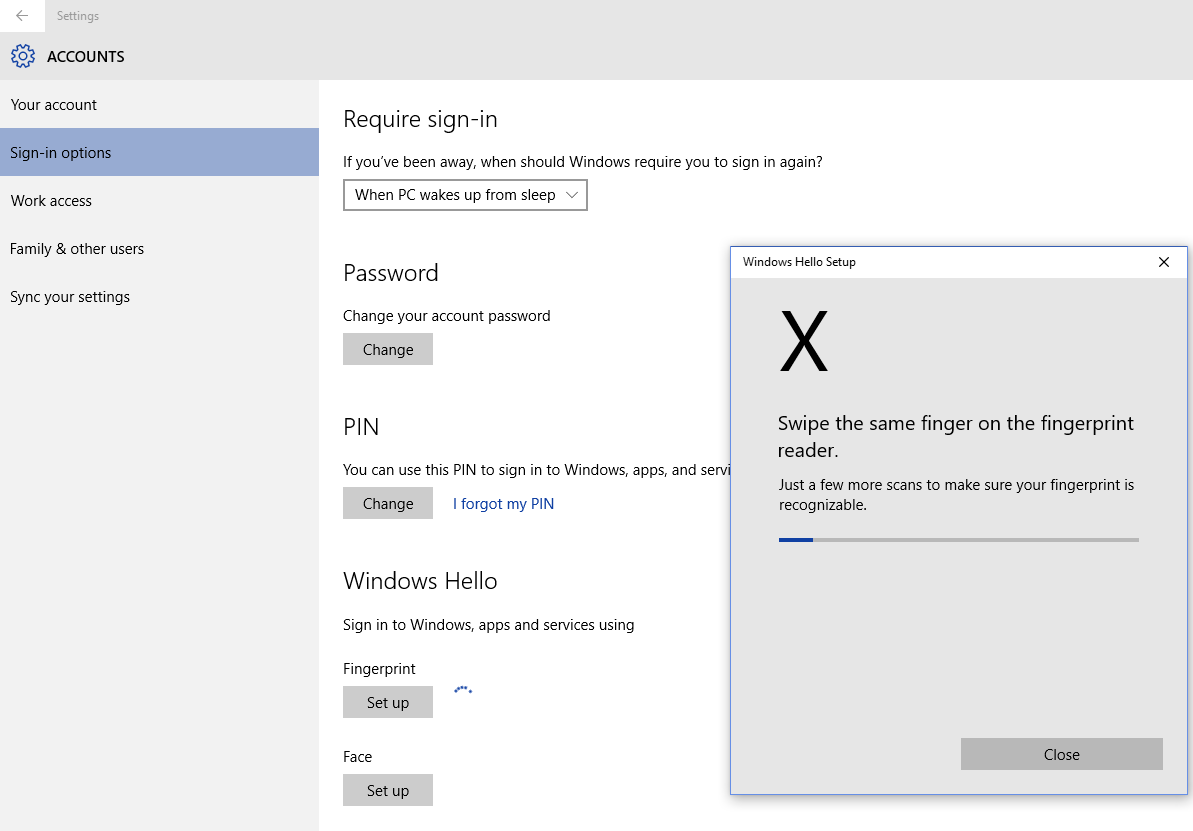Screen dimensions: 1193x831
Task: Open Work access settings
Action: pyautogui.click(x=159, y=200)
